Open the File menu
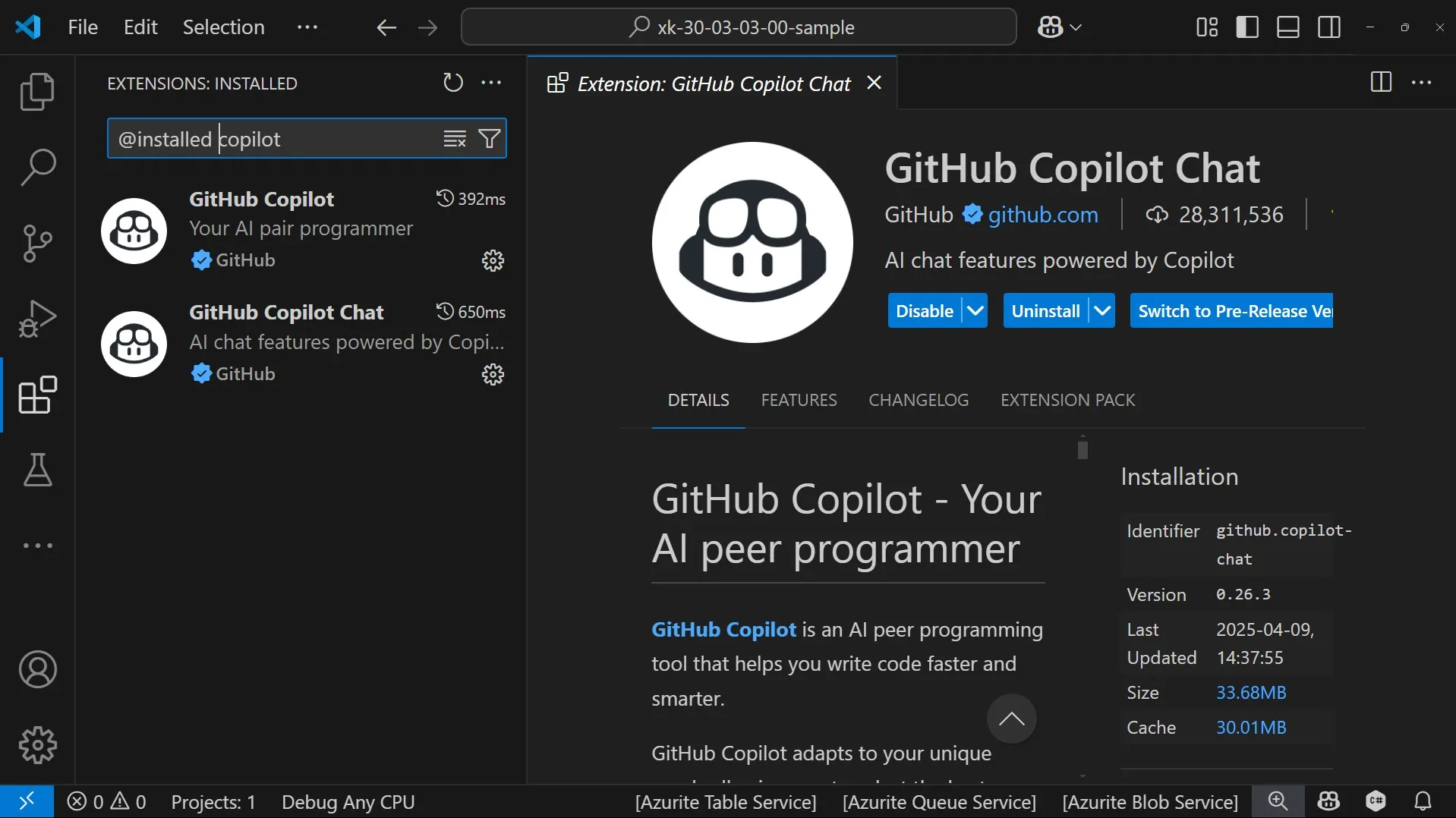The height and width of the screenshot is (818, 1456). pos(83,27)
